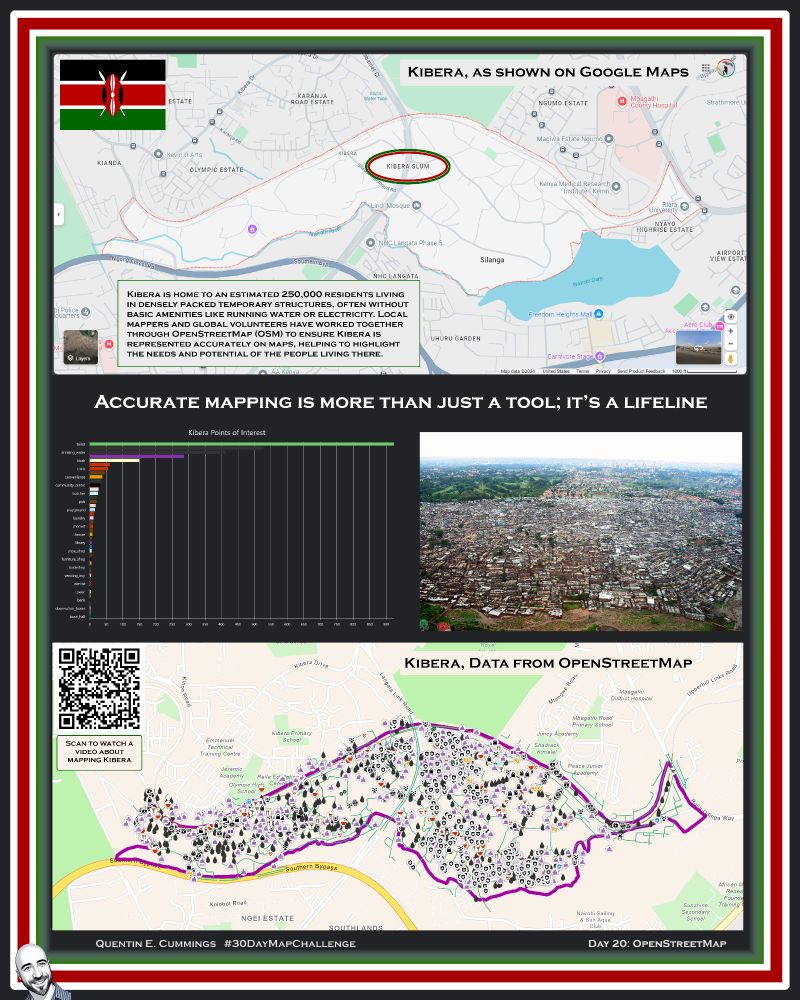Click the Accurate mapping lifeline headline
Image resolution: width=800 pixels, height=1000 pixels.
[401, 402]
